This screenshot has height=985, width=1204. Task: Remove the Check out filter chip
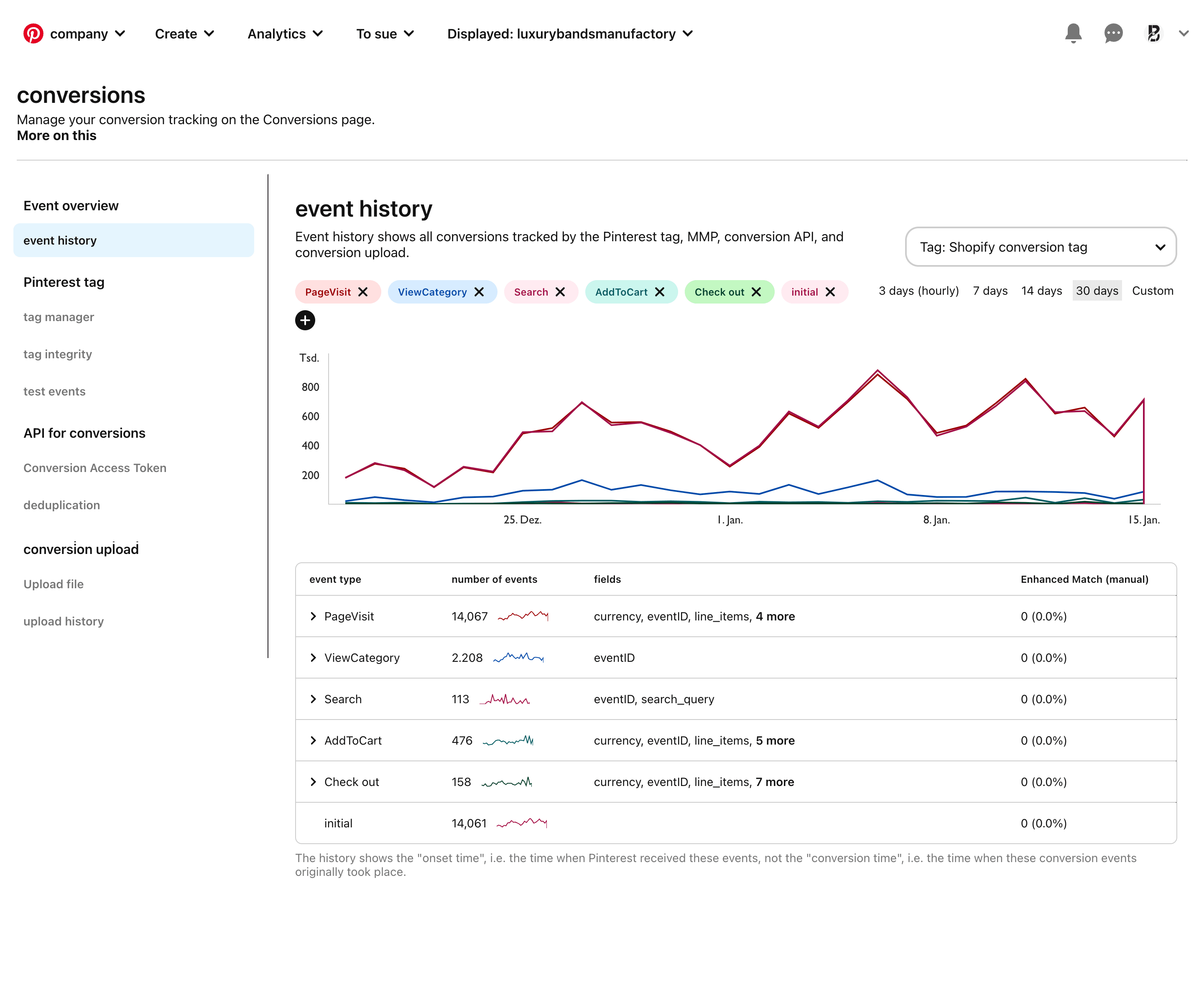coord(756,292)
